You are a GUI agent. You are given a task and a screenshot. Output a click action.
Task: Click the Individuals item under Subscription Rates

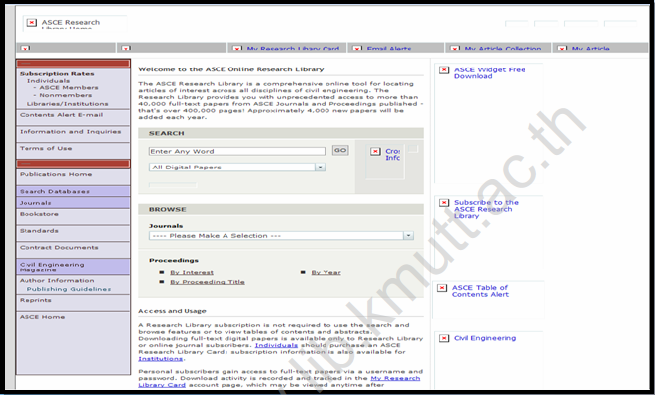(48, 81)
